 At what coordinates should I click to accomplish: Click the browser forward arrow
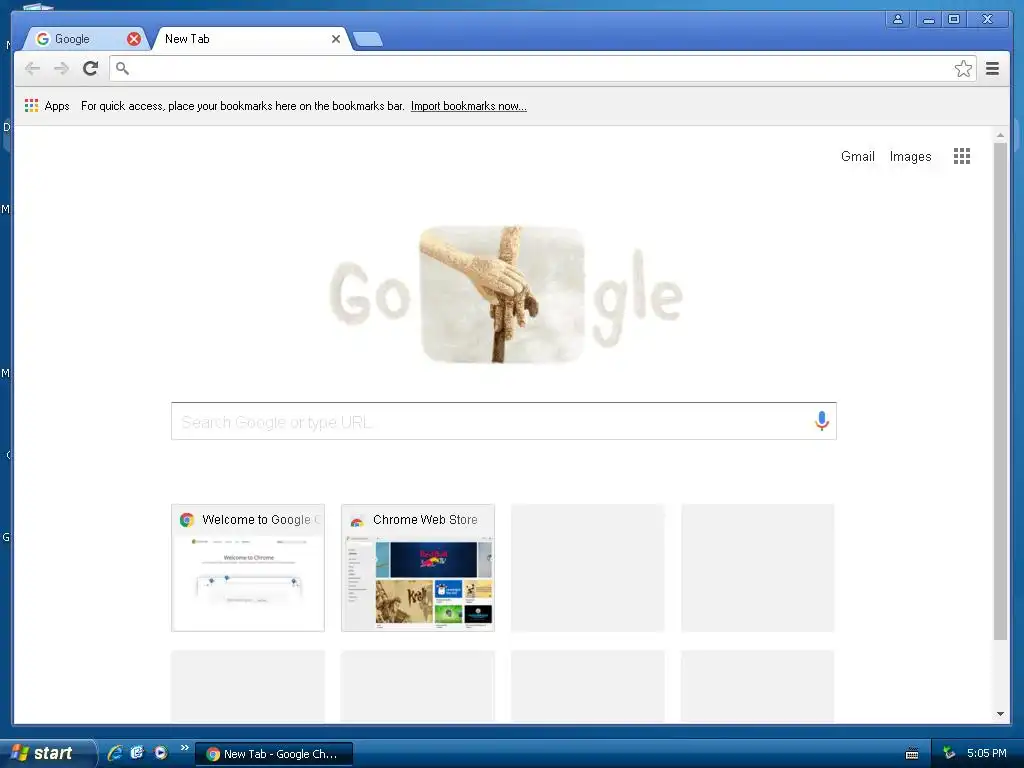pos(61,69)
